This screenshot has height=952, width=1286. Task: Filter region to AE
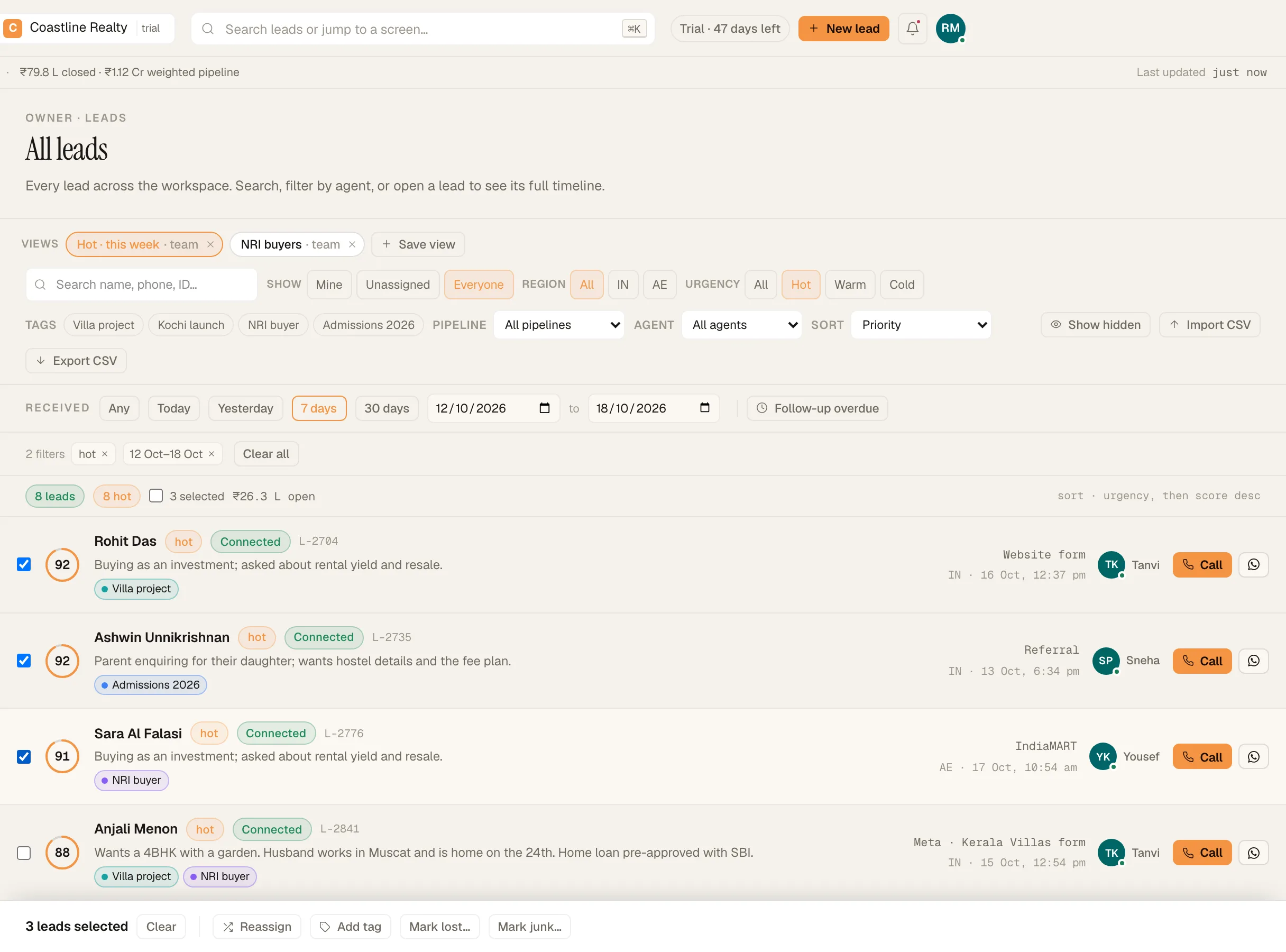(x=659, y=285)
